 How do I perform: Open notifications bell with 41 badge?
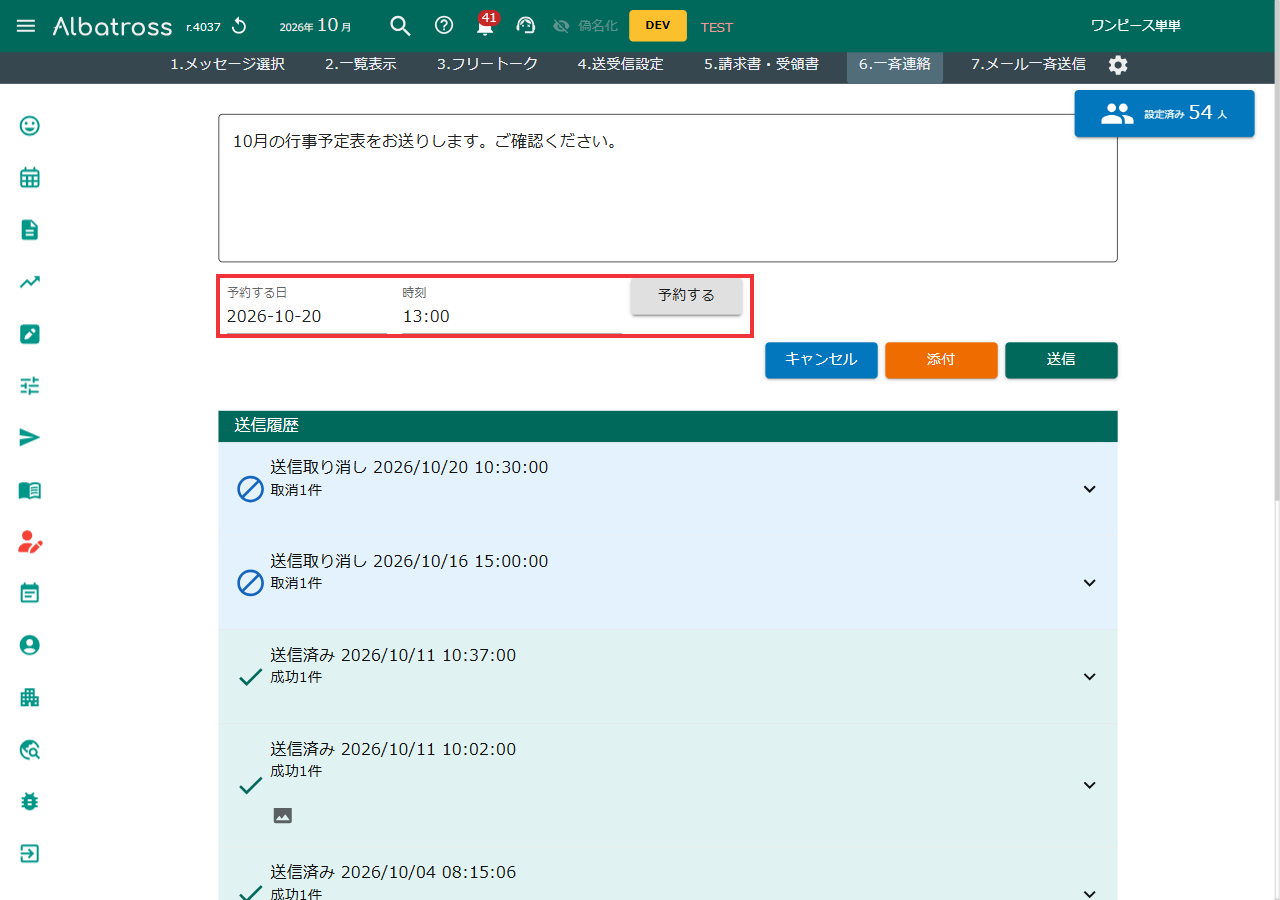click(x=486, y=24)
